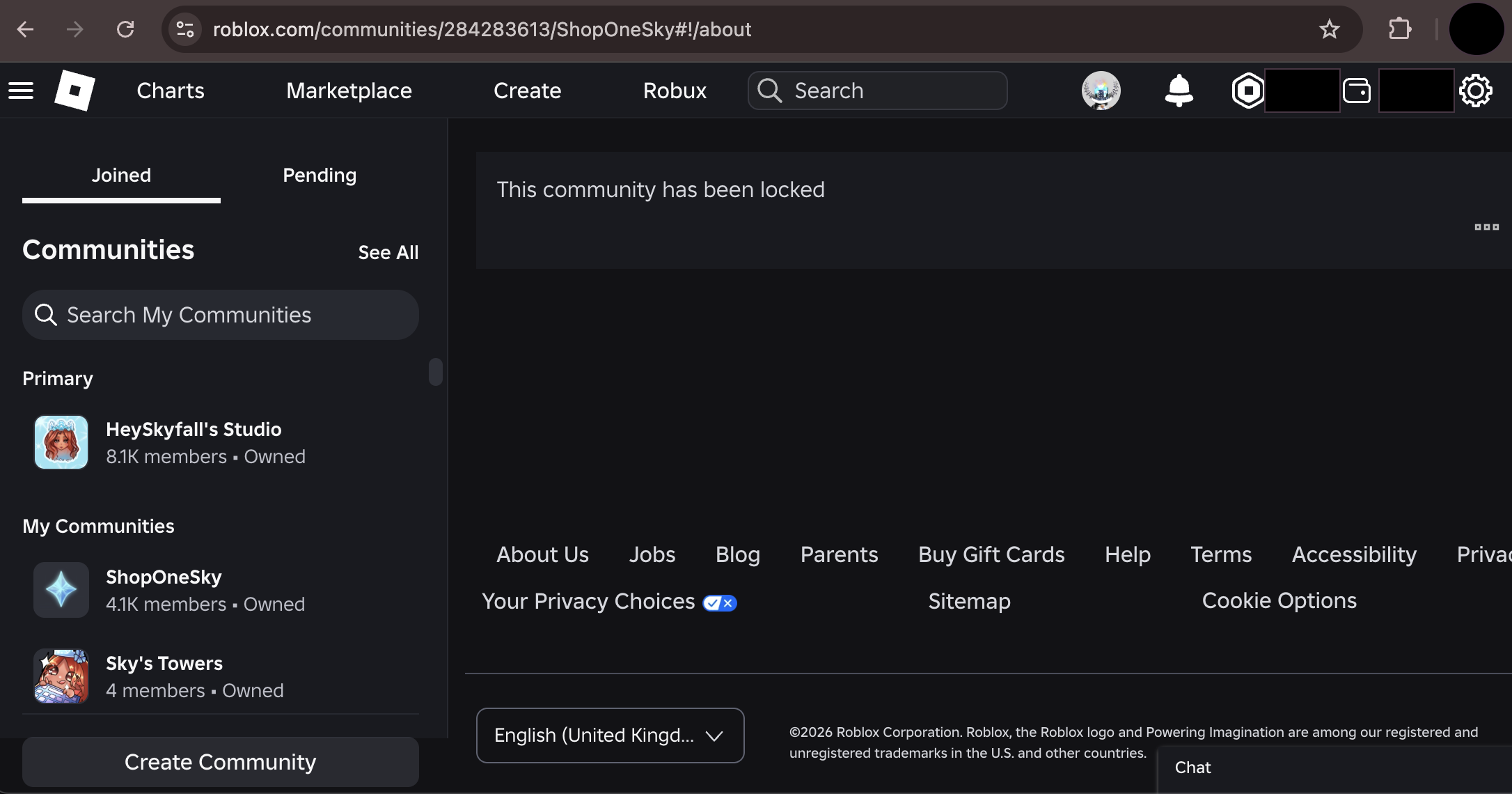Open the Sitemap footer link
Screen dimensions: 1512x794
pyautogui.click(x=969, y=601)
